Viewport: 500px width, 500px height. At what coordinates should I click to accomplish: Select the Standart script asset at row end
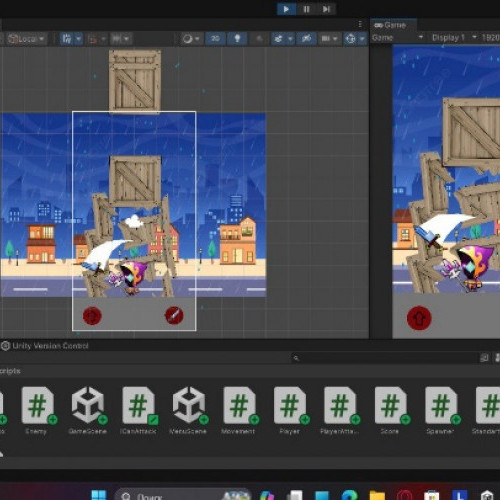click(487, 411)
